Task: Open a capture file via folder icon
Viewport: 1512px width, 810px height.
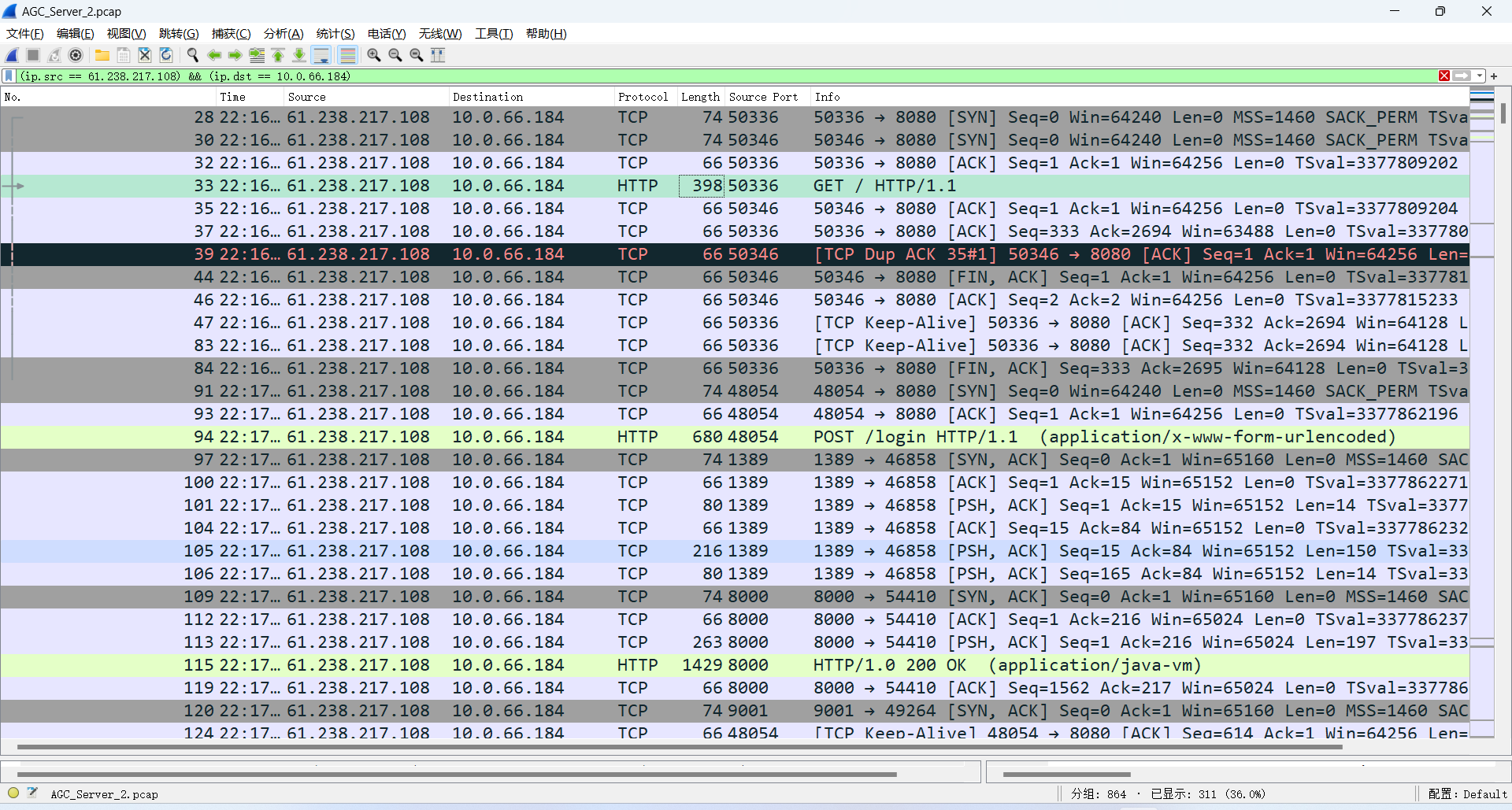Action: (102, 55)
